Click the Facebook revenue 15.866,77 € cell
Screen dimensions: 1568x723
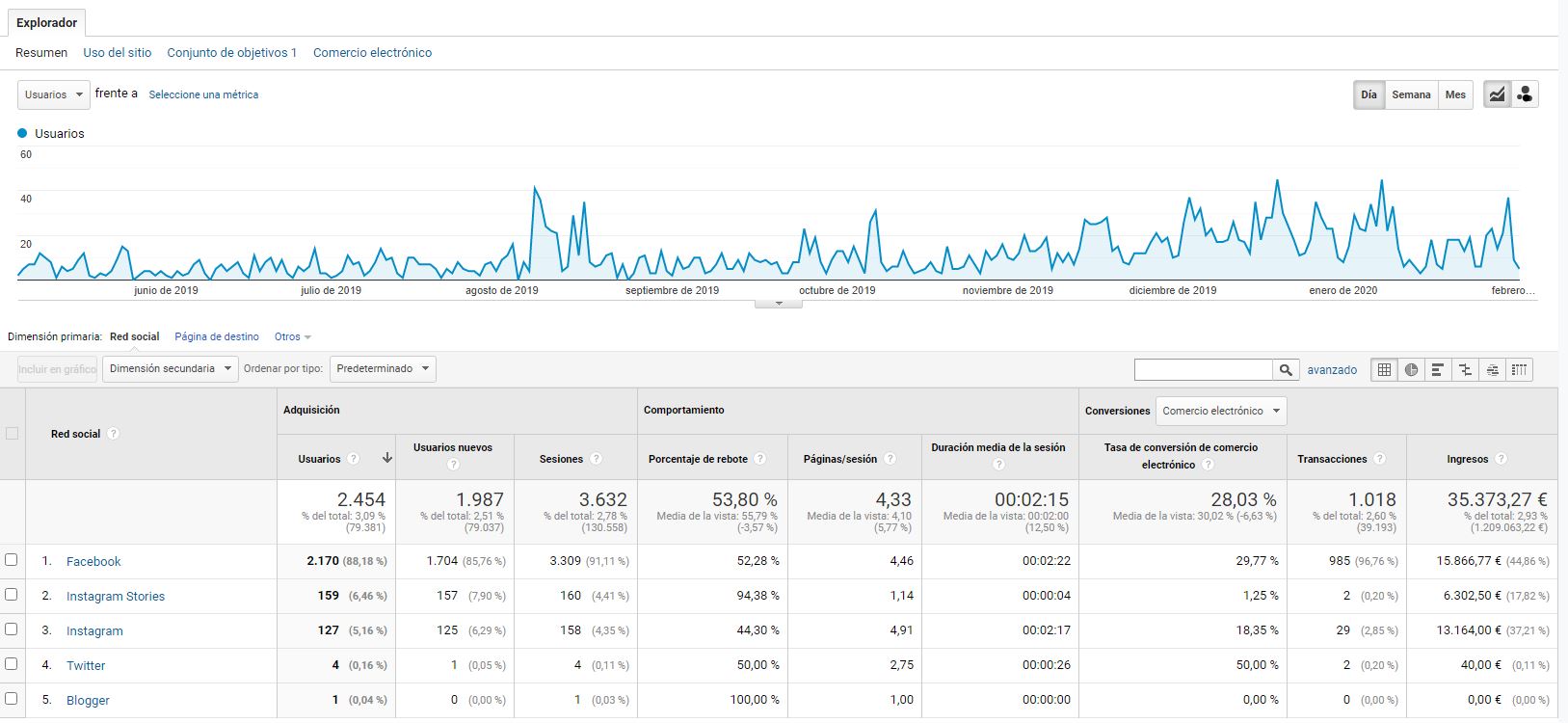[1469, 561]
